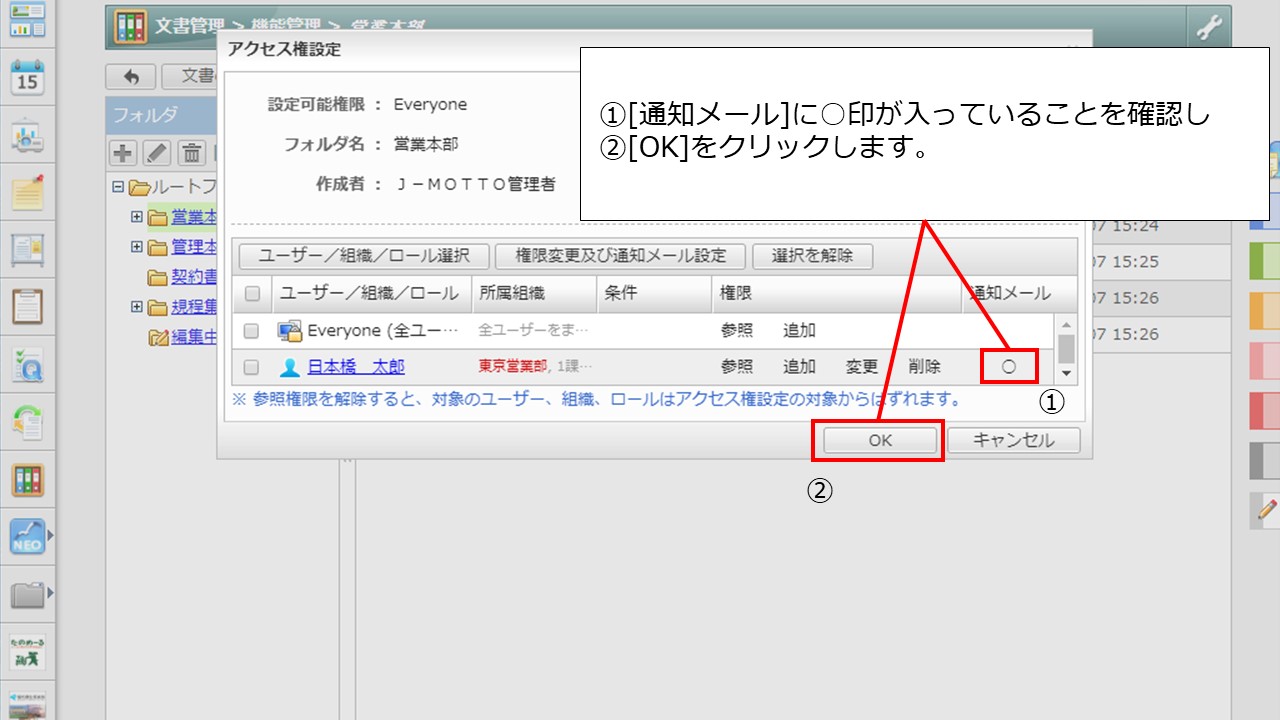Click the edit folder pencil icon
The width and height of the screenshot is (1280, 720).
point(157,153)
